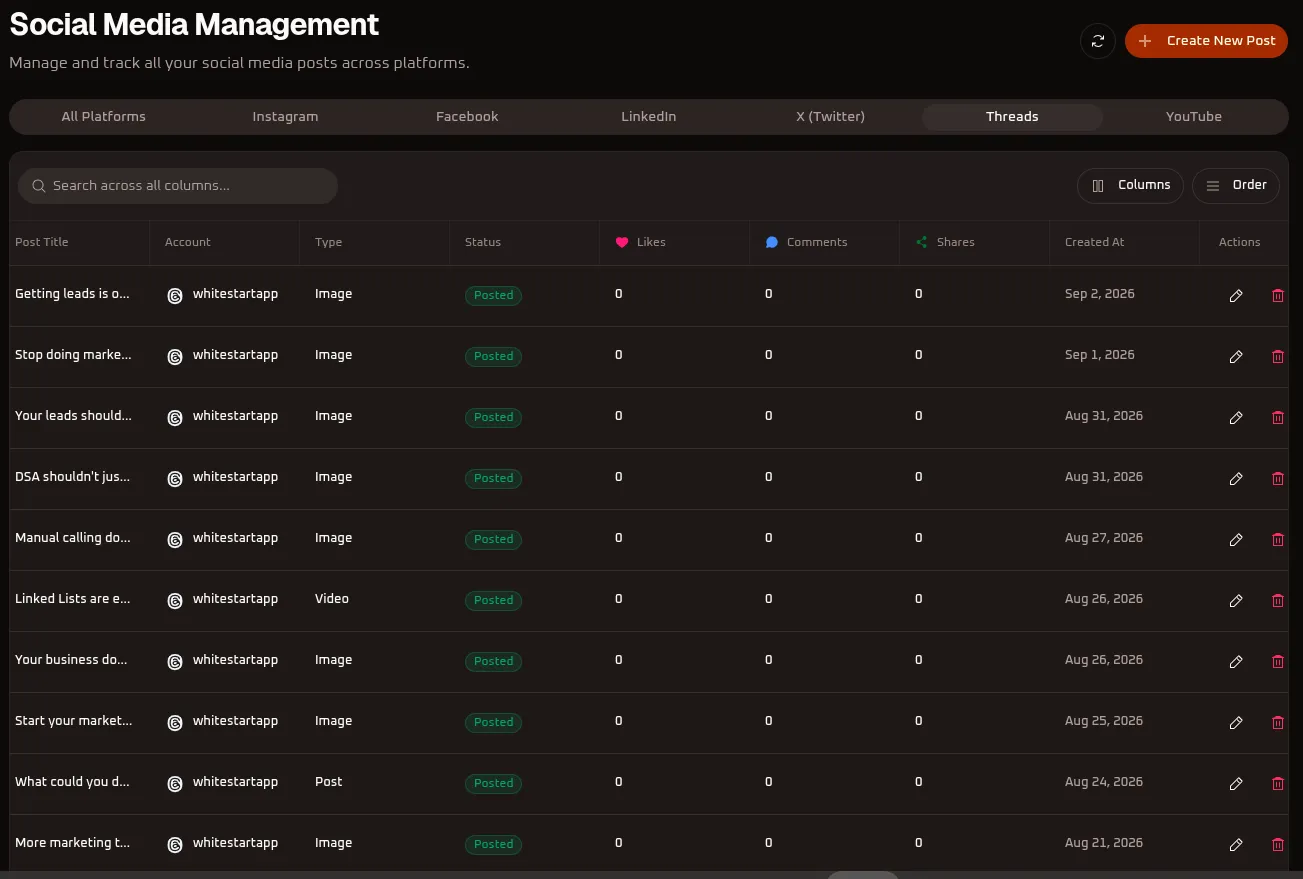Edit the 'Linked Lists are e...' video post
This screenshot has height=879, width=1303.
pos(1236,601)
